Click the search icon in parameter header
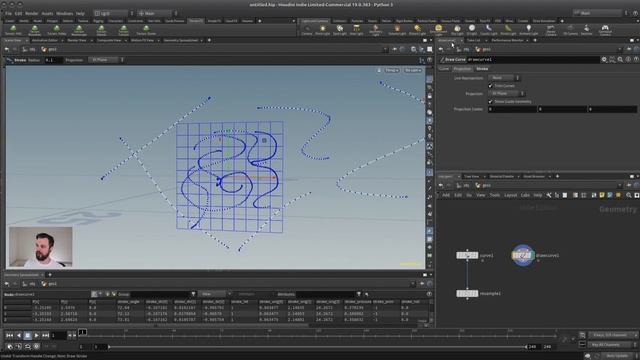This screenshot has width=640, height=360. click(x=620, y=60)
